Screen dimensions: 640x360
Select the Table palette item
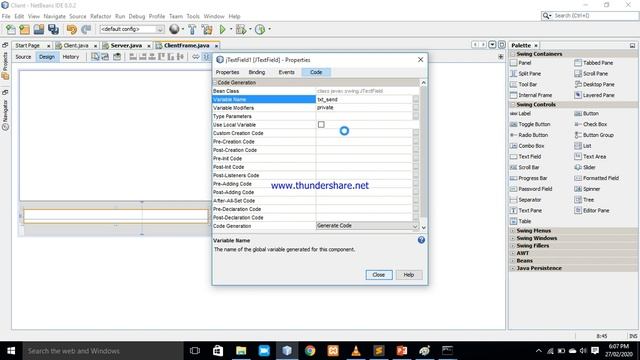click(x=521, y=221)
